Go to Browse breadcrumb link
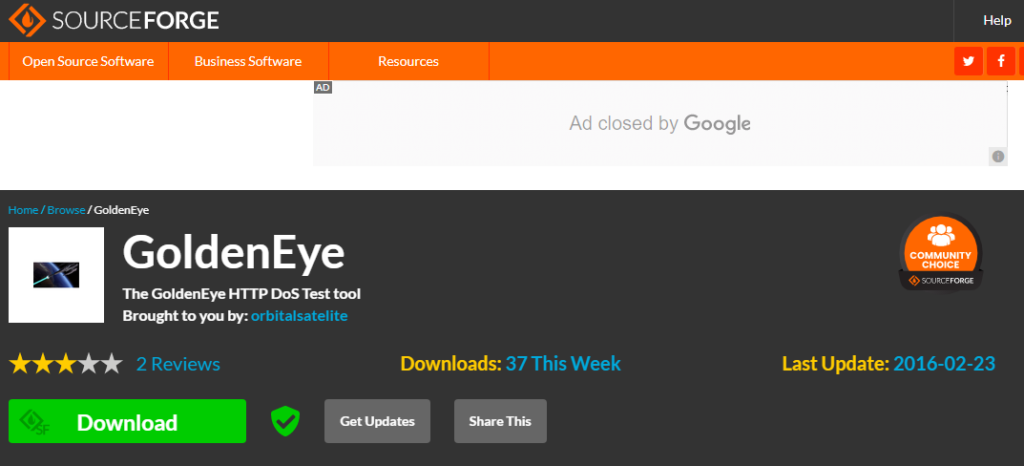This screenshot has width=1024, height=466. click(66, 210)
